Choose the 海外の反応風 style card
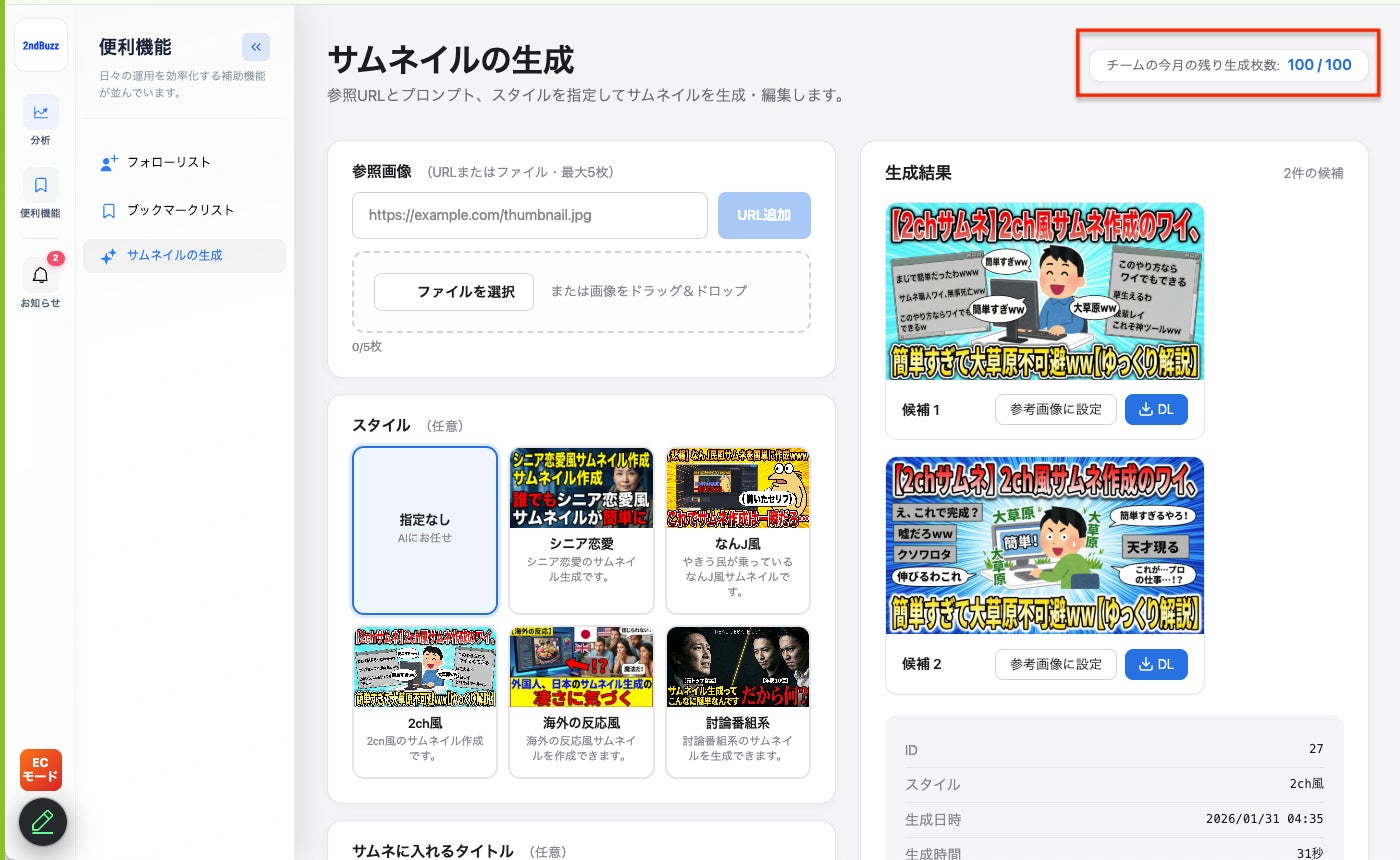1400x860 pixels. point(581,702)
